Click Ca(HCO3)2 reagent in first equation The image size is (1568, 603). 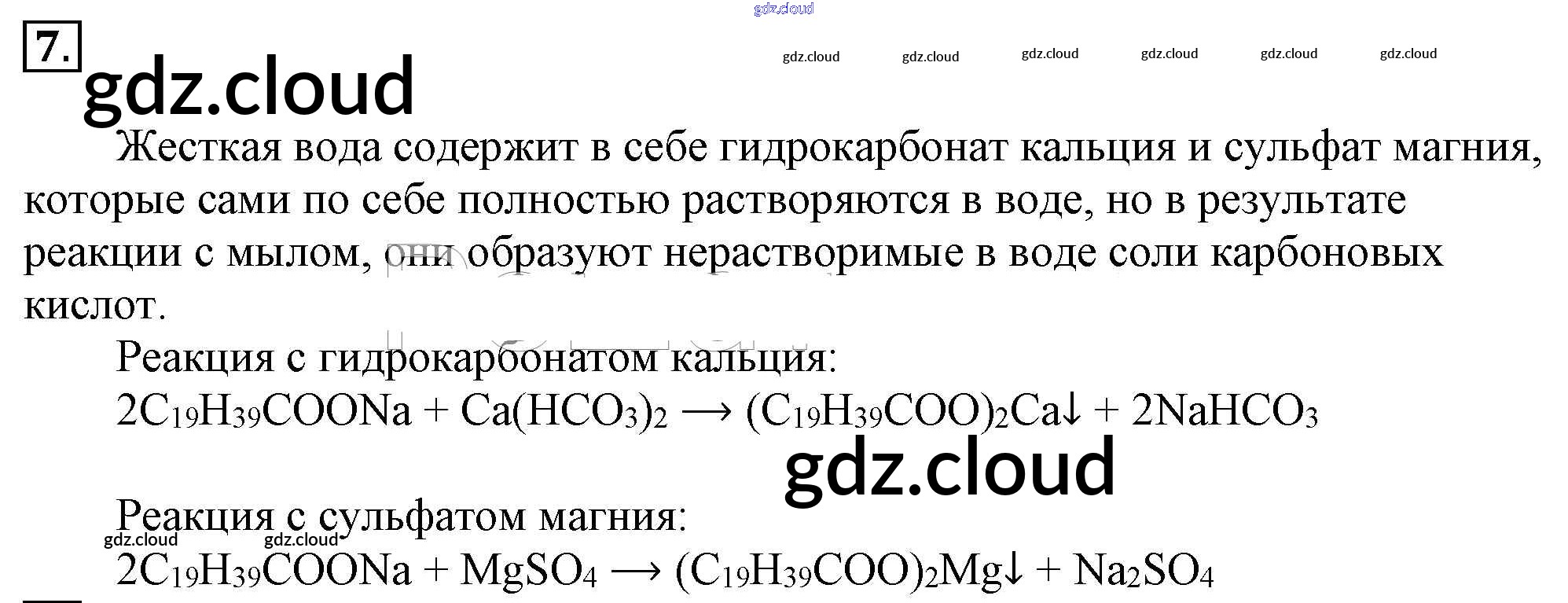click(x=564, y=411)
